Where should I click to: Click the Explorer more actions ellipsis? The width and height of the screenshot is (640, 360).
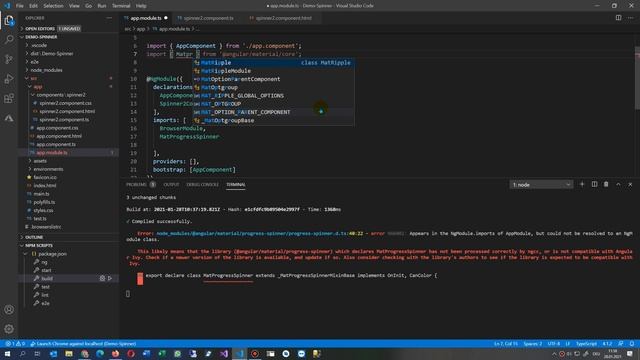[x=109, y=18]
